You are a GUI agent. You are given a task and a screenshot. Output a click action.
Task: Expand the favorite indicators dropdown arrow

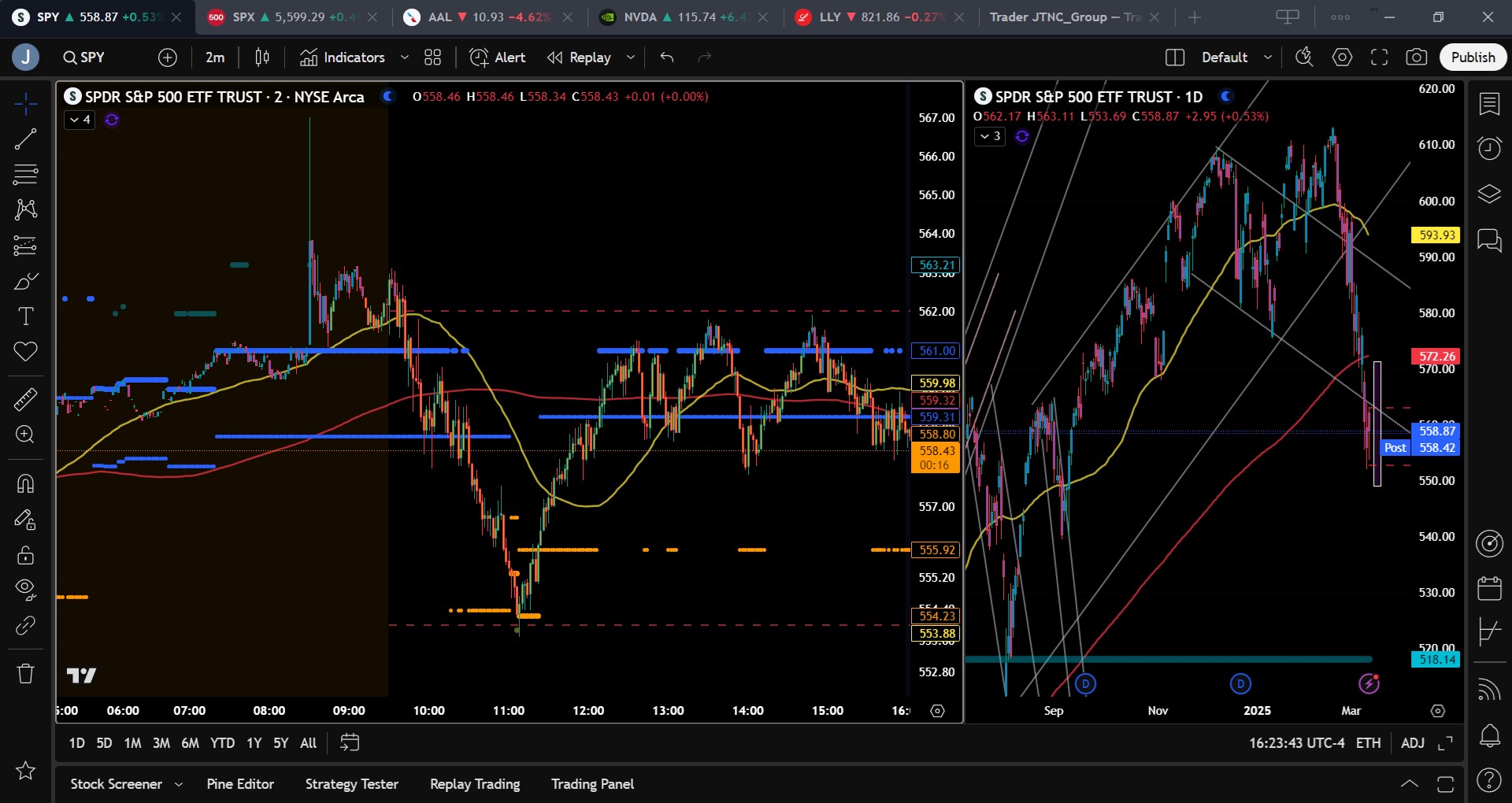click(x=405, y=57)
